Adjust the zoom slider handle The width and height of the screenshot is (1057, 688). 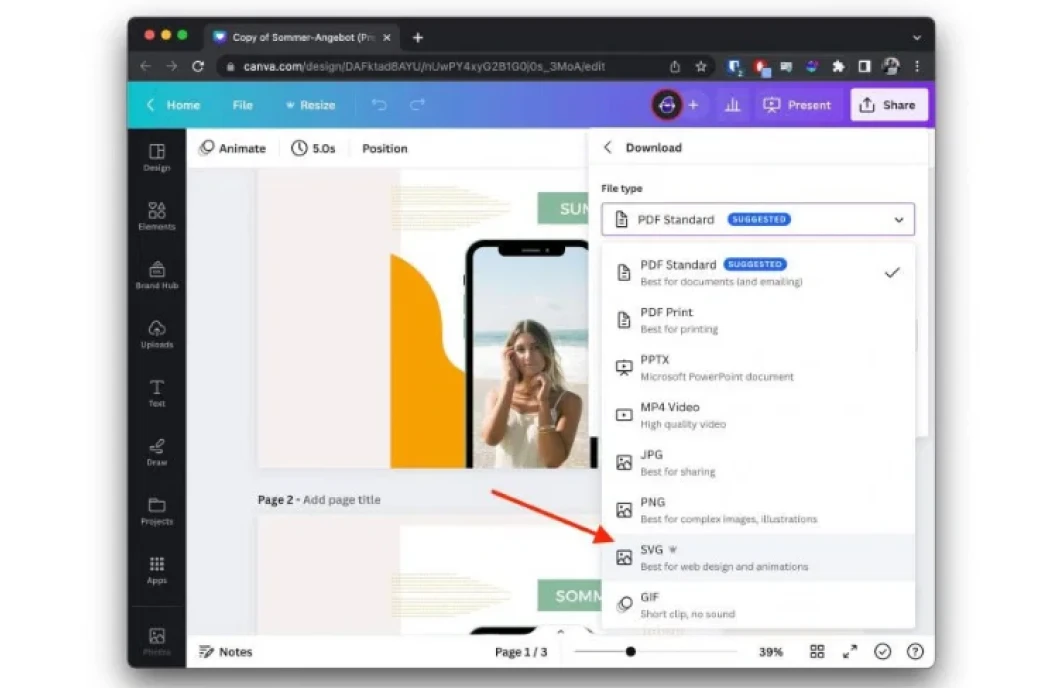(x=630, y=652)
